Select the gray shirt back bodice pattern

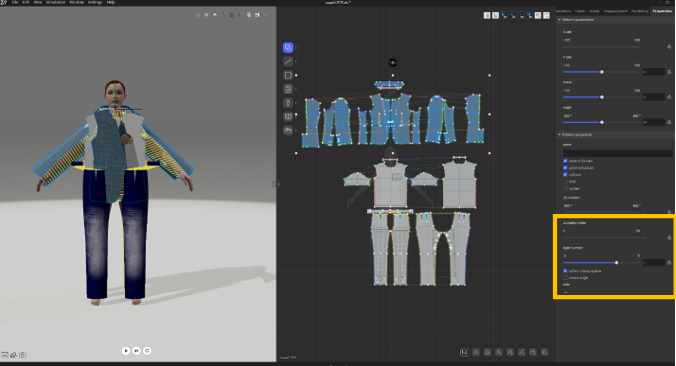(x=460, y=184)
